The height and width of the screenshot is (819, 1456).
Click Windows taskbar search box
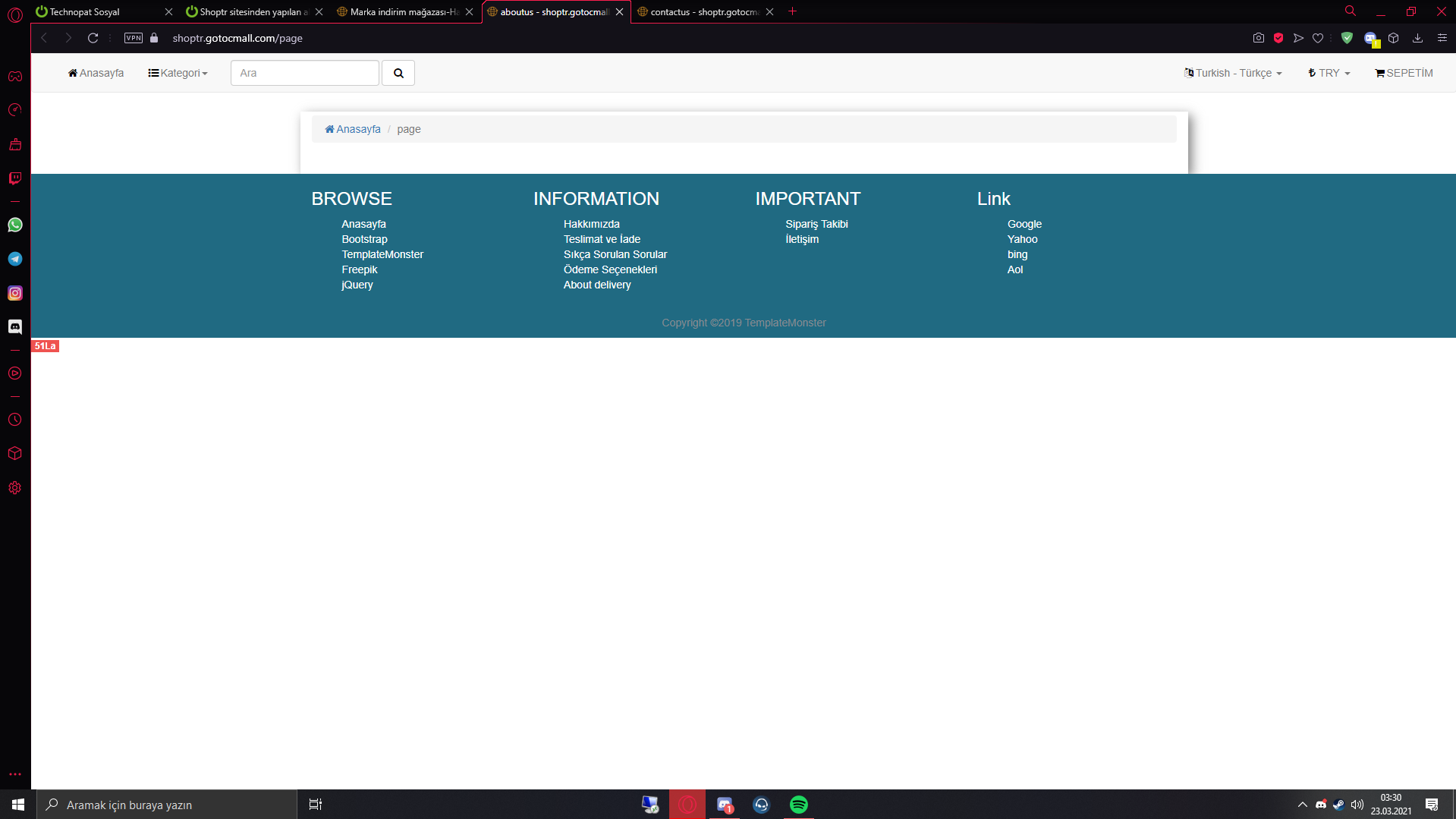(x=167, y=805)
